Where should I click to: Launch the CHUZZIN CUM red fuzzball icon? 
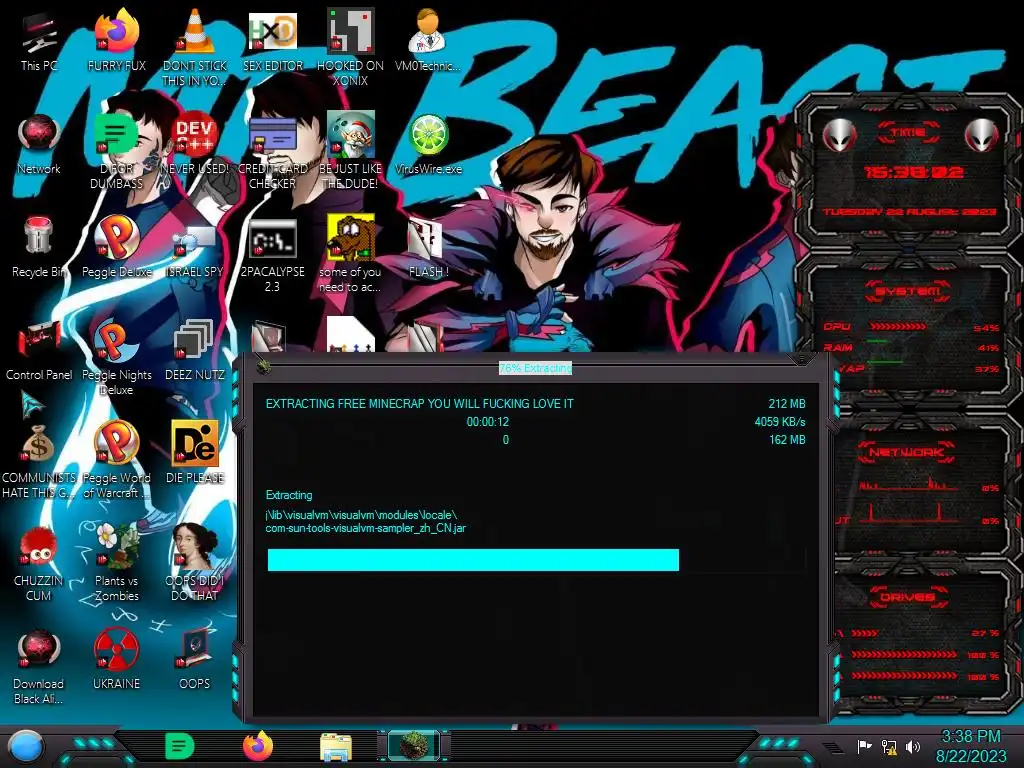point(39,563)
